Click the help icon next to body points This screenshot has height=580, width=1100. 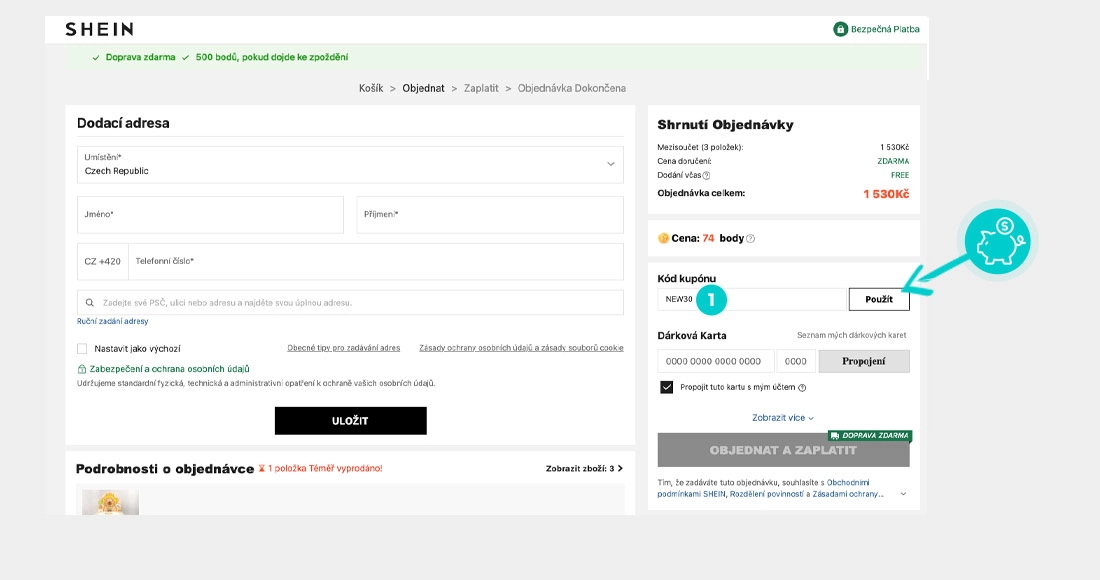coord(750,238)
